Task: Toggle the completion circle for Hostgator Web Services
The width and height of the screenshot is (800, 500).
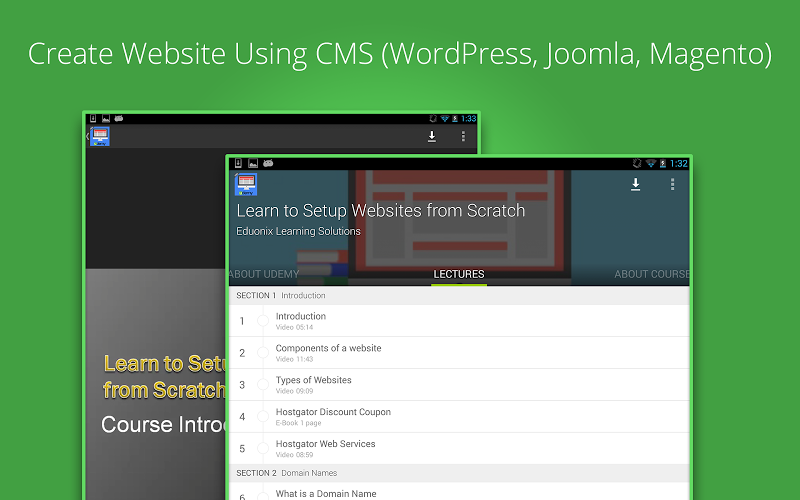Action: coord(263,448)
